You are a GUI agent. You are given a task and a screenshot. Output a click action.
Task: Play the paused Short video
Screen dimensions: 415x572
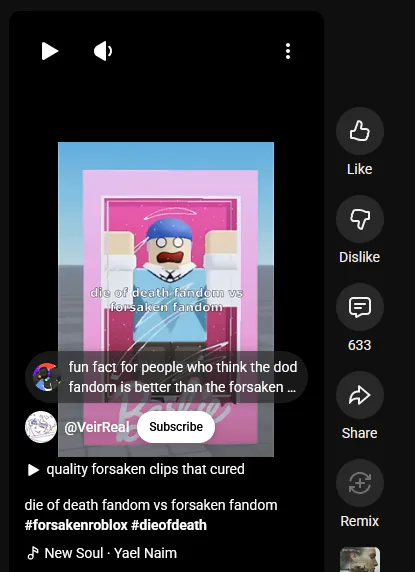[50, 51]
